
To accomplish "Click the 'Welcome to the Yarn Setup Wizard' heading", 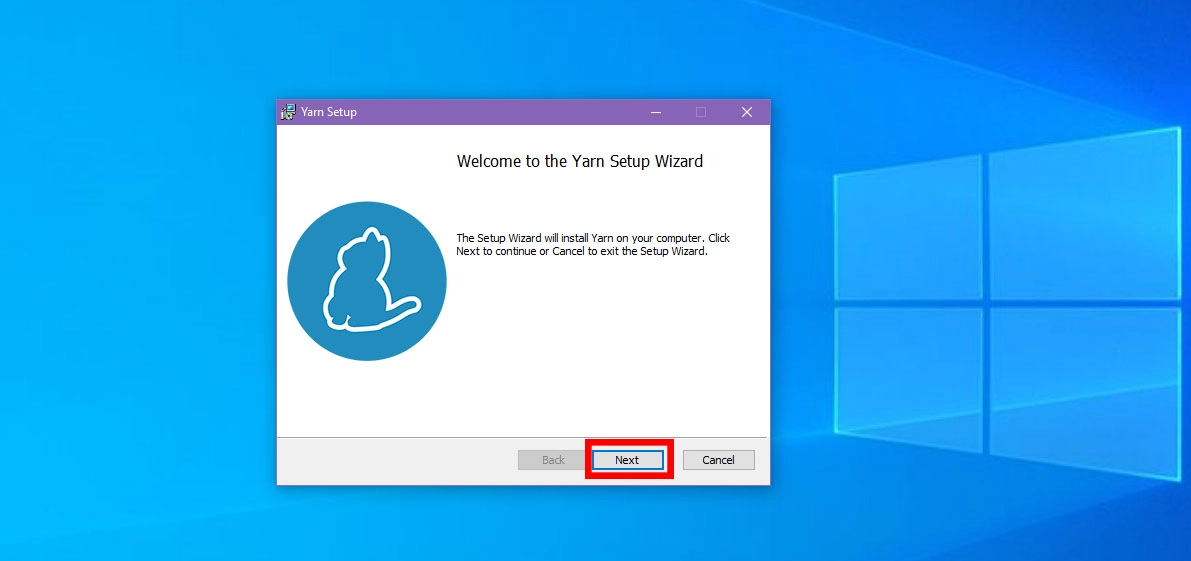I will pos(580,161).
